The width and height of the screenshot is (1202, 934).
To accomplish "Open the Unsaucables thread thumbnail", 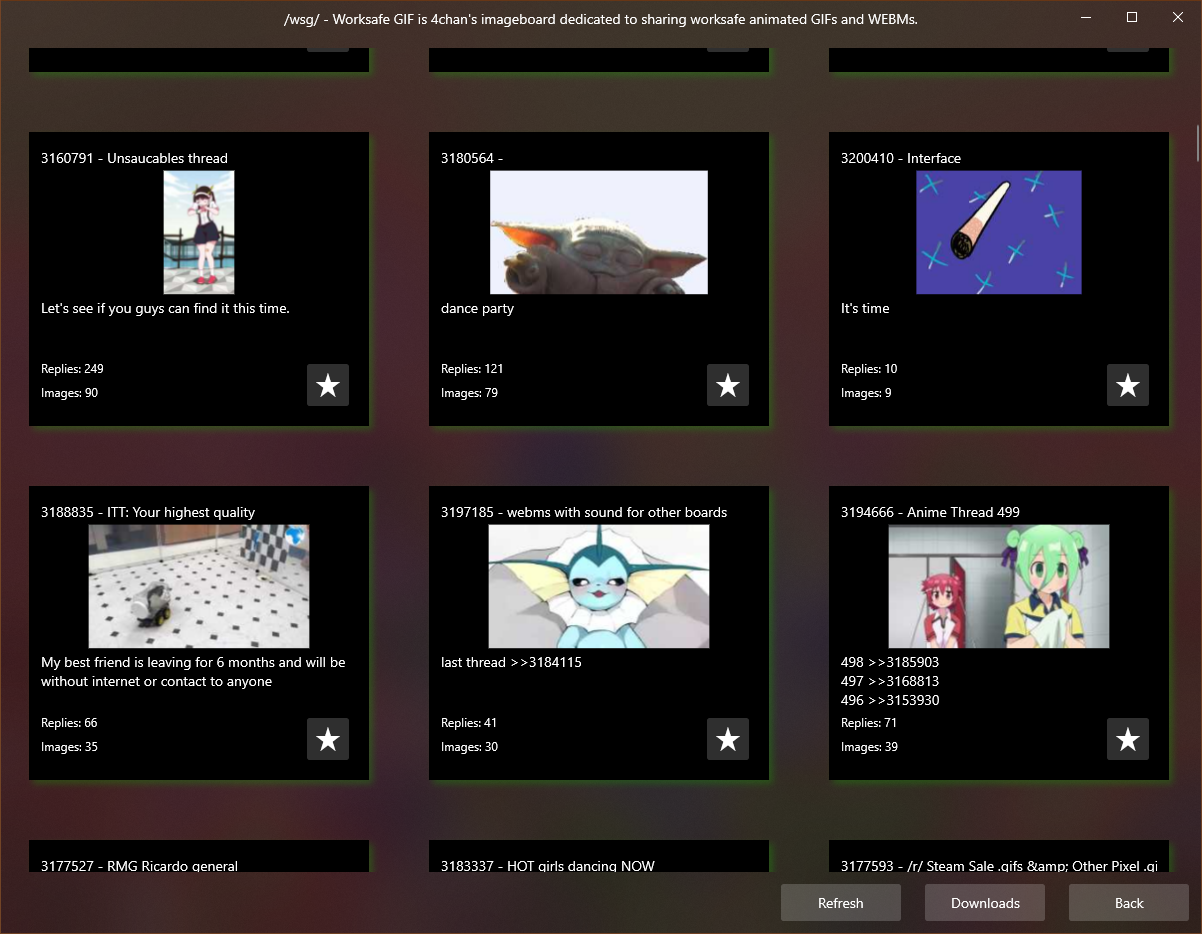I will (199, 232).
